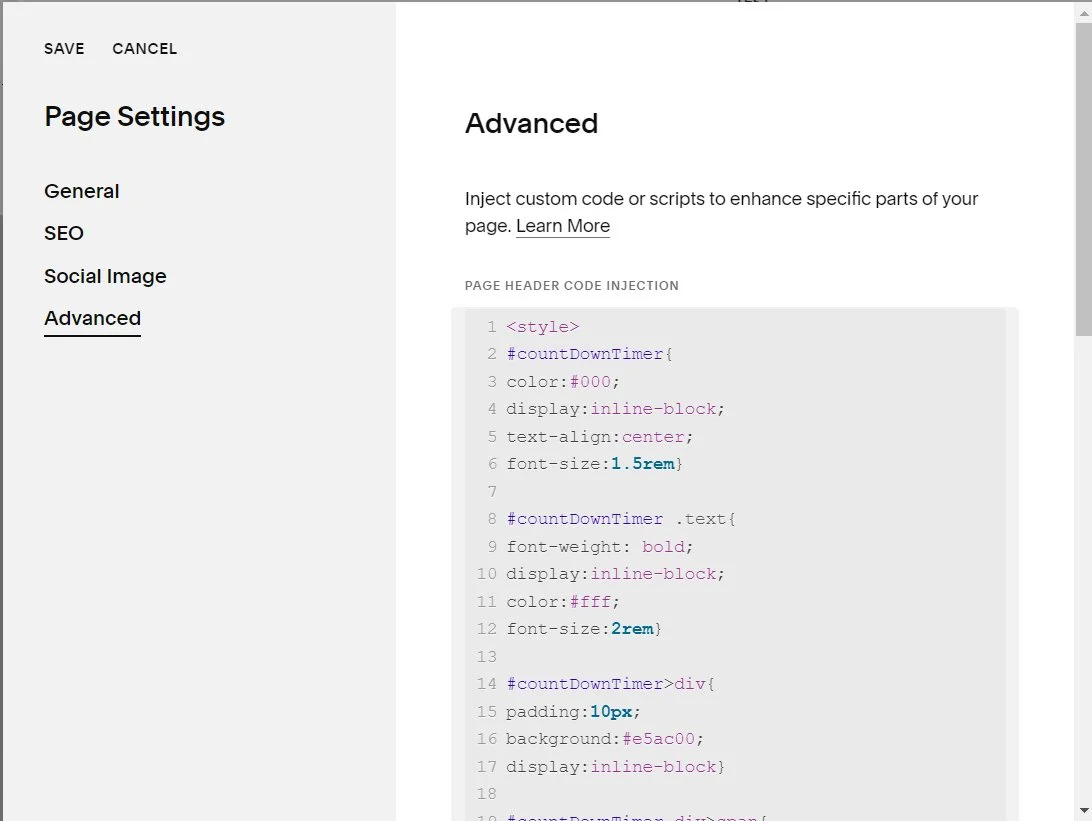Select the Advanced tab in the sidebar
The image size is (1092, 821).
(x=92, y=318)
